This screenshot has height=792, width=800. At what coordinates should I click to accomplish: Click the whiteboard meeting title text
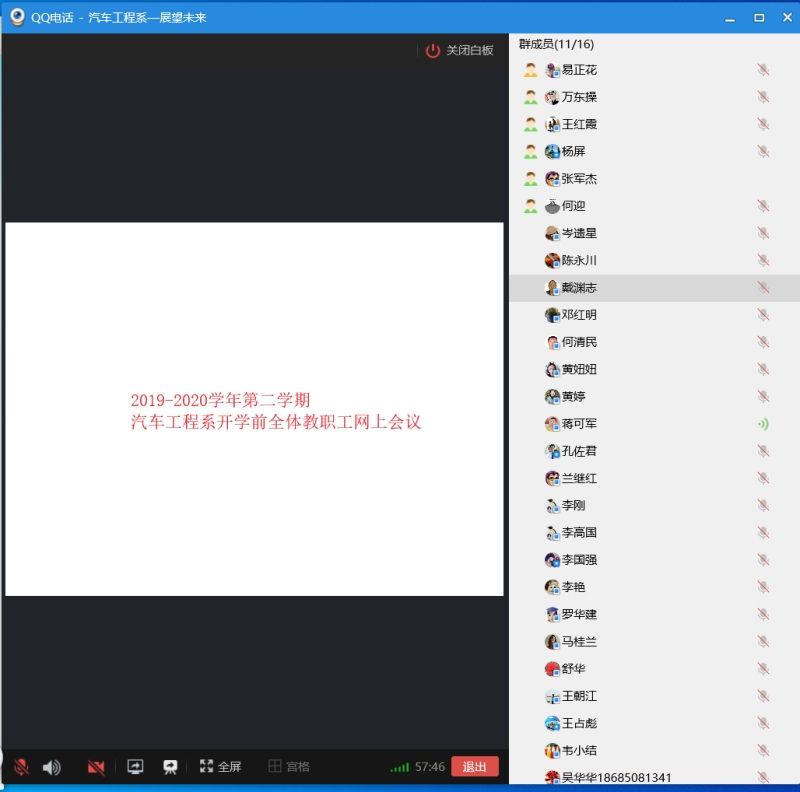pos(276,412)
